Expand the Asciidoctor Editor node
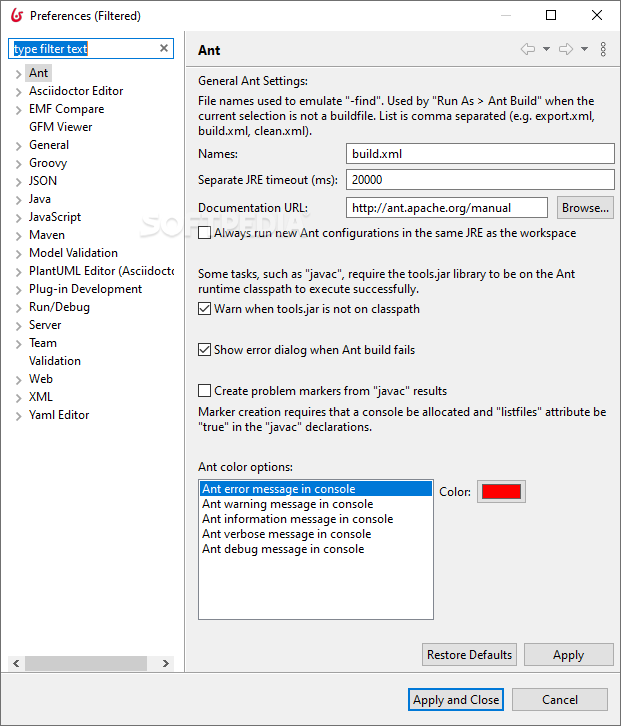621x726 pixels. (19, 92)
